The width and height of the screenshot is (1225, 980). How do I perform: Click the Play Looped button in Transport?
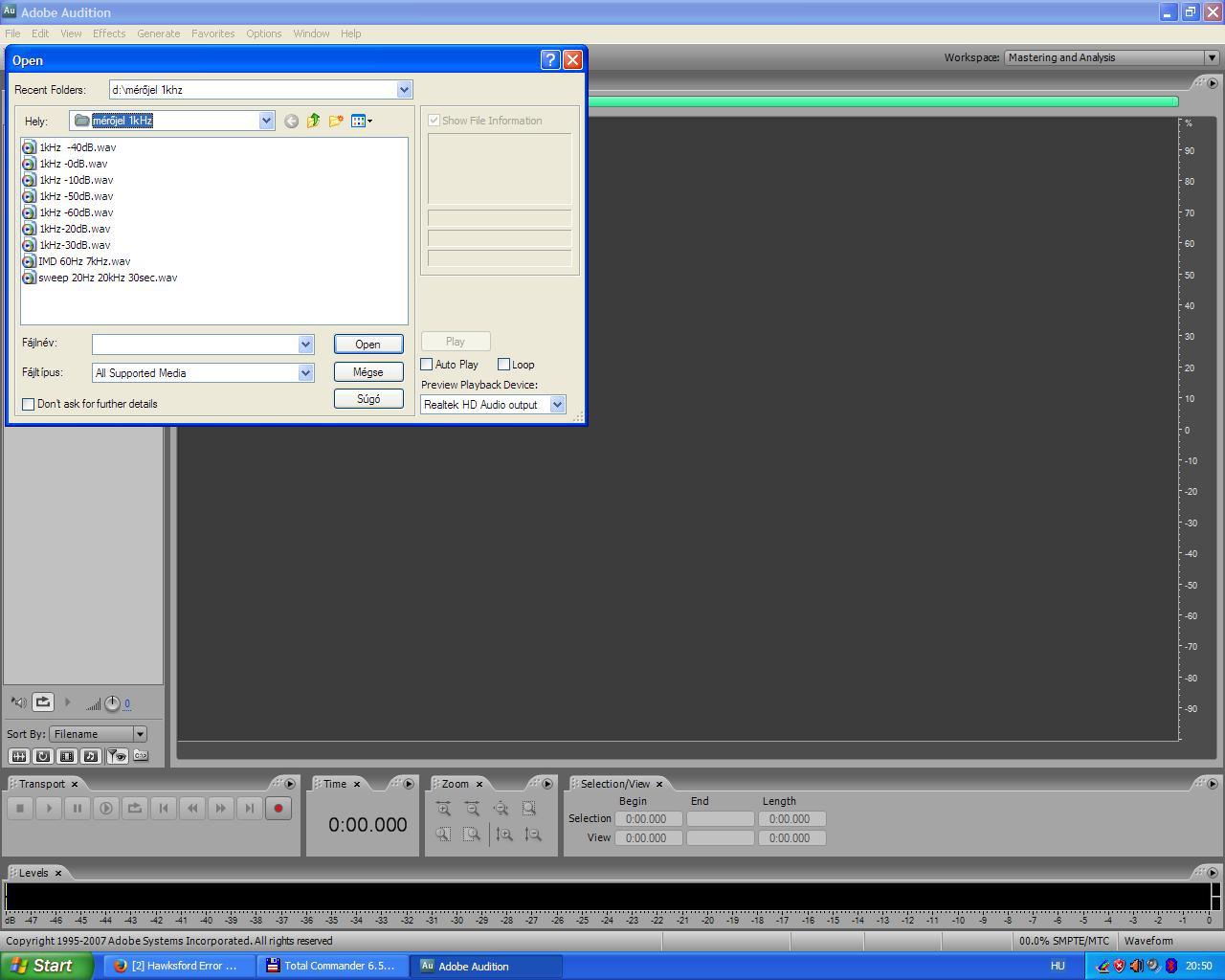[x=135, y=809]
